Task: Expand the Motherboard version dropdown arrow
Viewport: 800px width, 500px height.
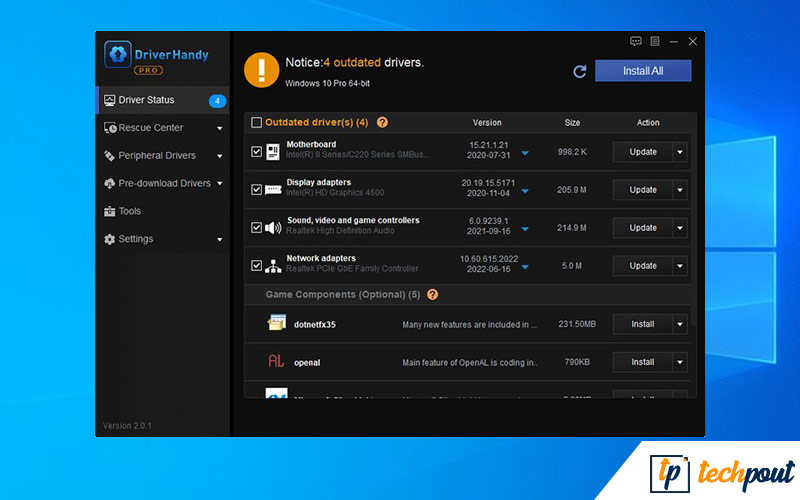Action: point(525,153)
